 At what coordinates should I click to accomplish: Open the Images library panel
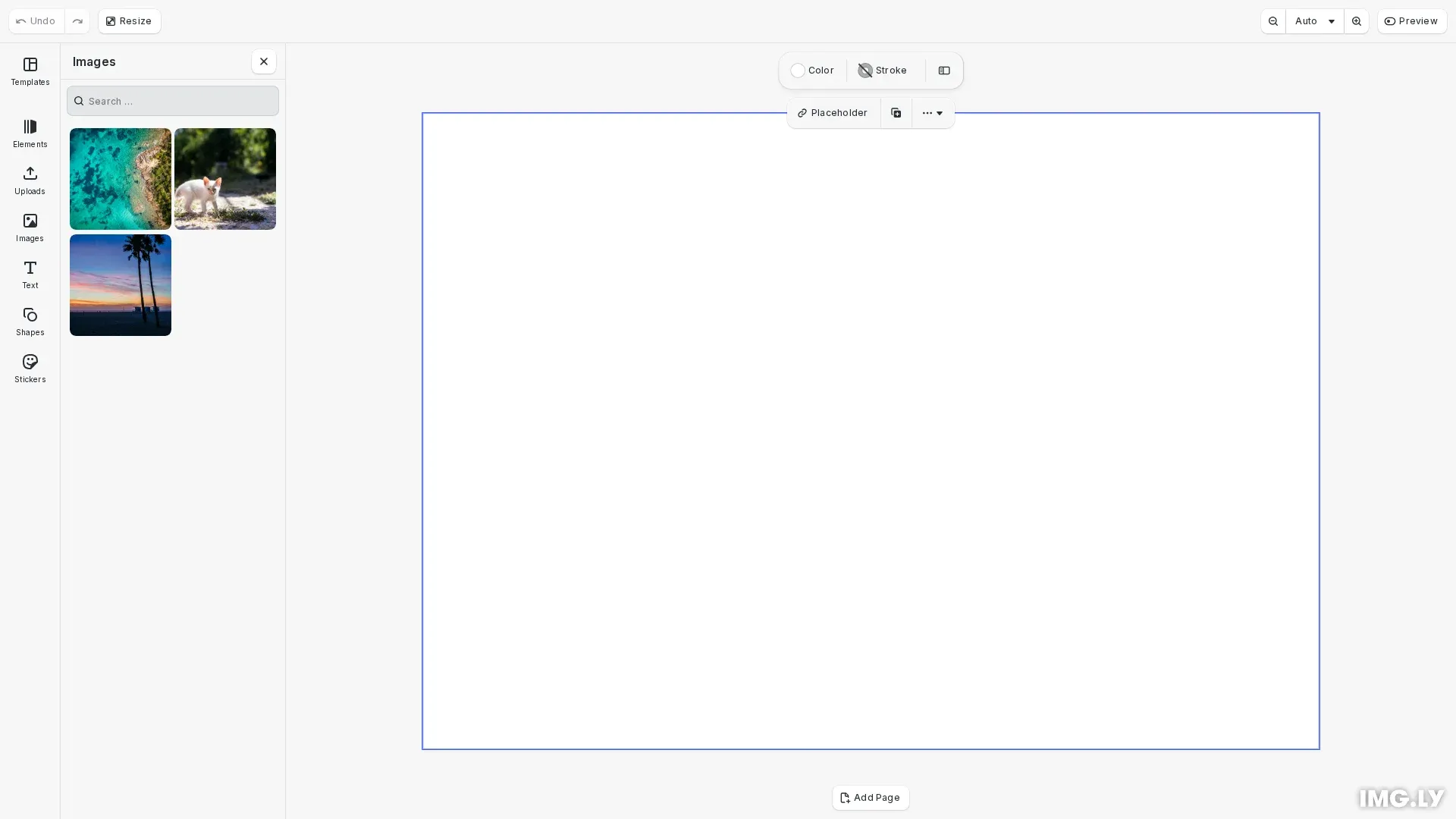tap(30, 227)
